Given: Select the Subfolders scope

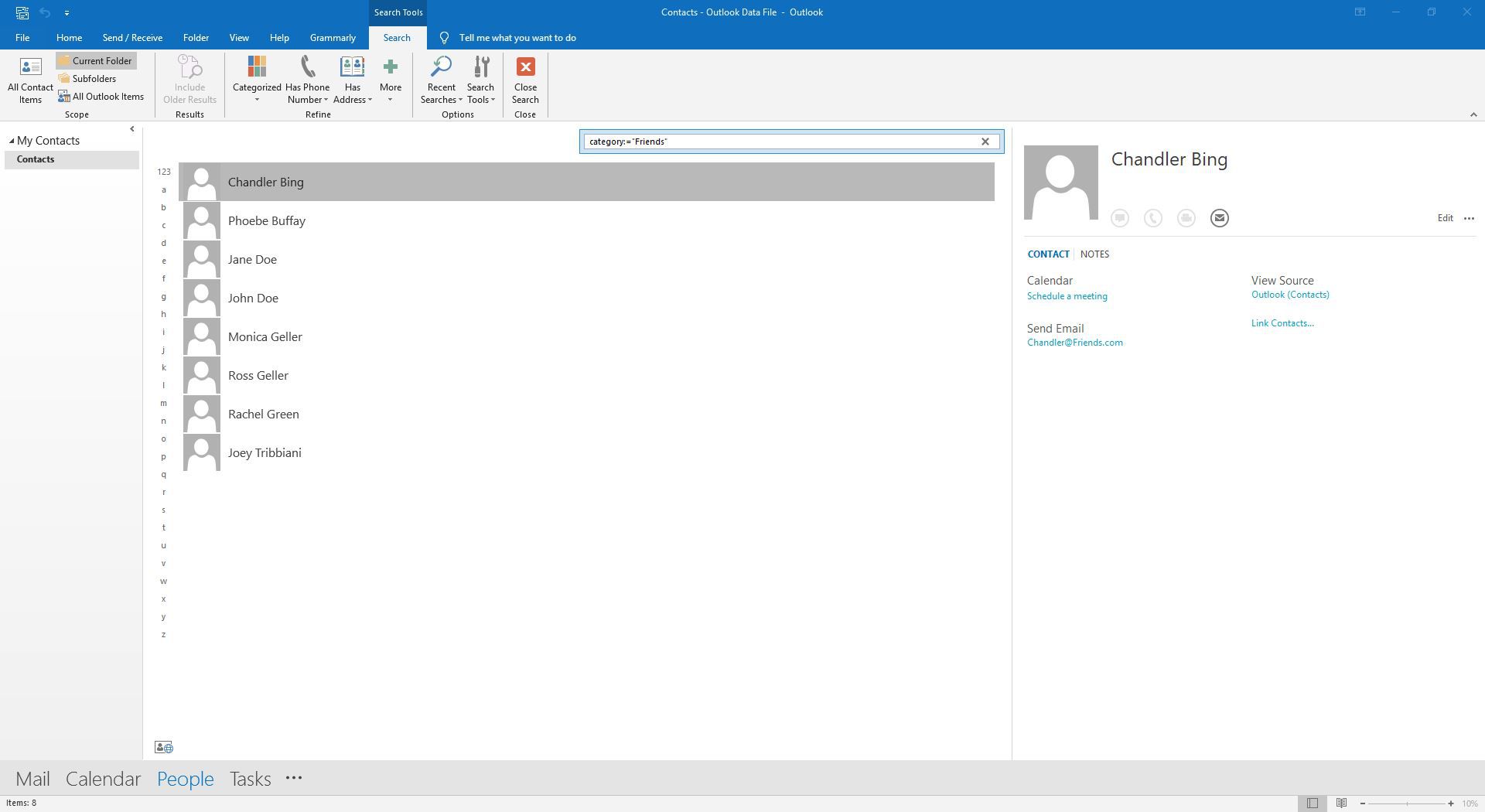Looking at the screenshot, I should (87, 79).
